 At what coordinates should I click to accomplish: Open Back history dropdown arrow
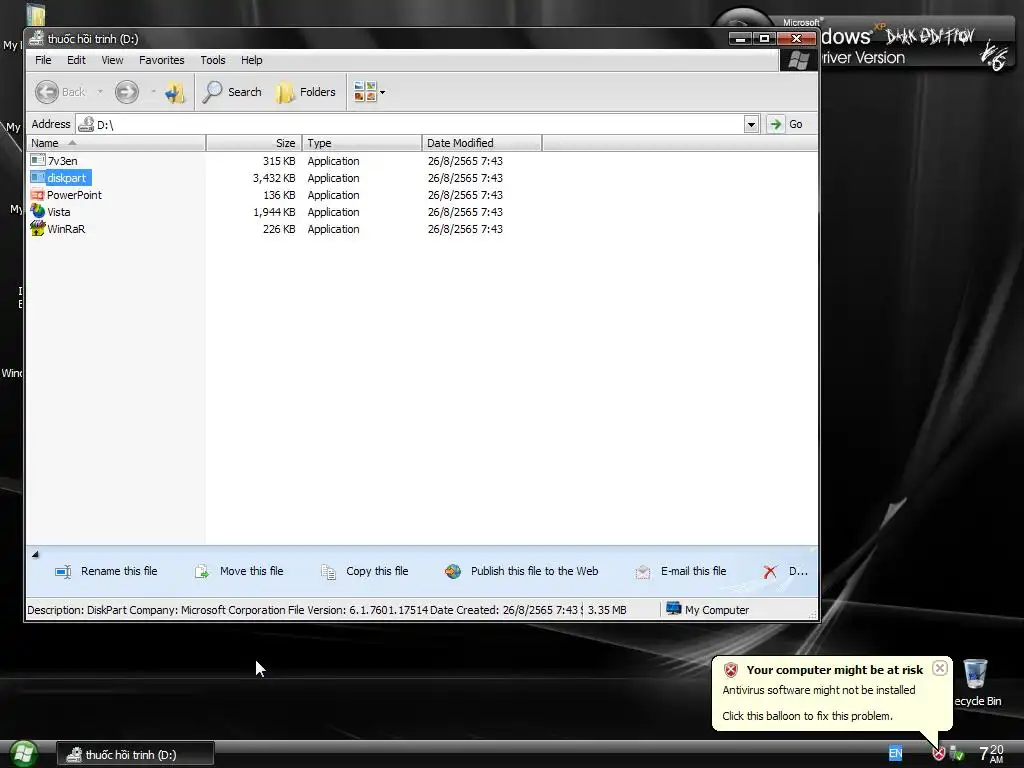click(x=100, y=92)
